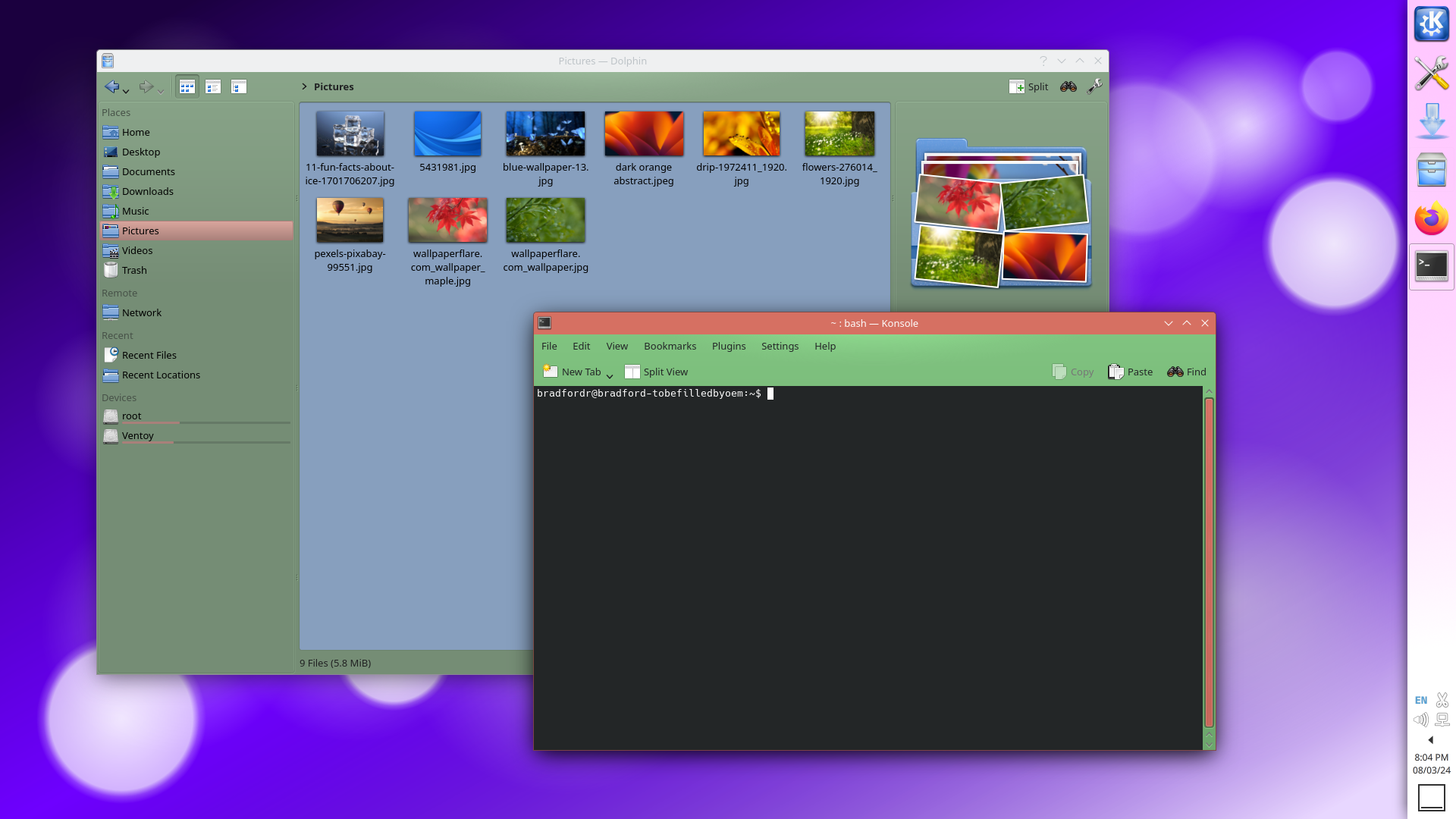Open Downloads in Dolphin Places panel
Image resolution: width=1456 pixels, height=819 pixels.
tap(196, 191)
